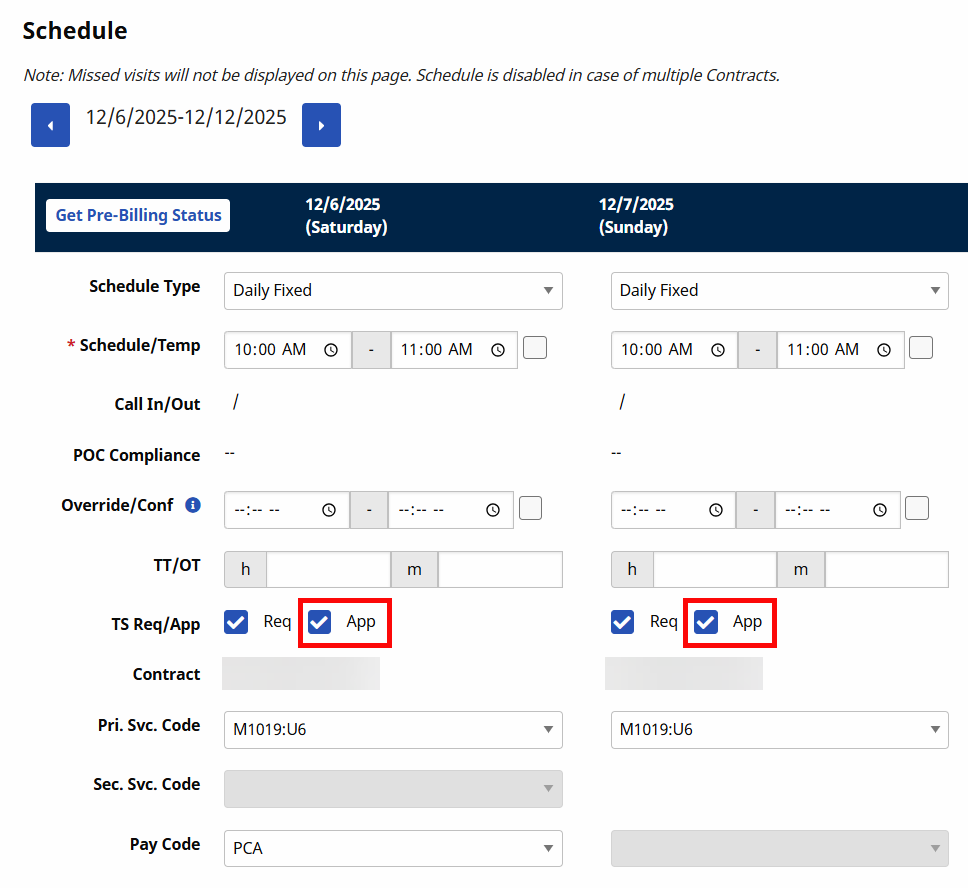The height and width of the screenshot is (888, 968).
Task: Open the Saturday Pay Code PCA dropdown
Action: tap(393, 848)
